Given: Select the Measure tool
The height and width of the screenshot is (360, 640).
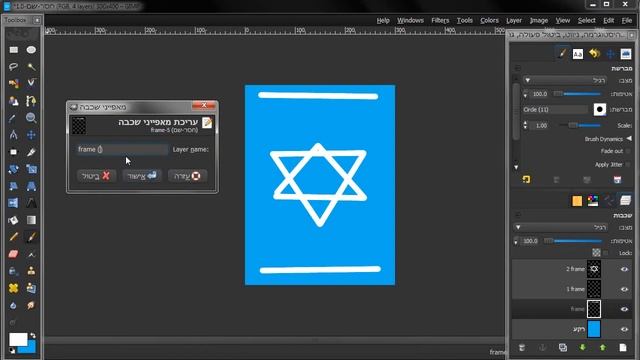Looking at the screenshot, I should click(13, 135).
